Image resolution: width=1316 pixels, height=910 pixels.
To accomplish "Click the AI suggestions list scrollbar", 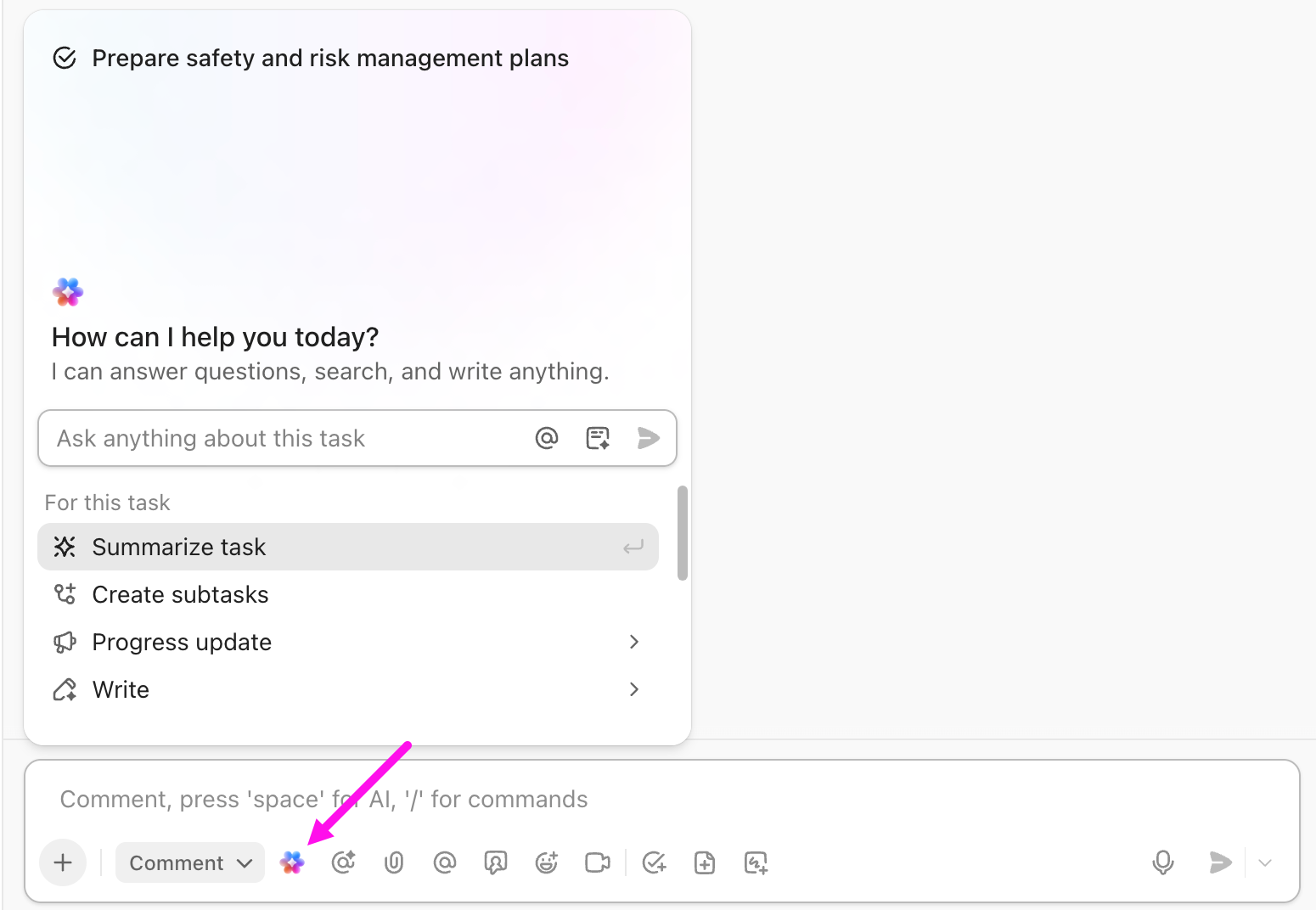I will tap(683, 533).
